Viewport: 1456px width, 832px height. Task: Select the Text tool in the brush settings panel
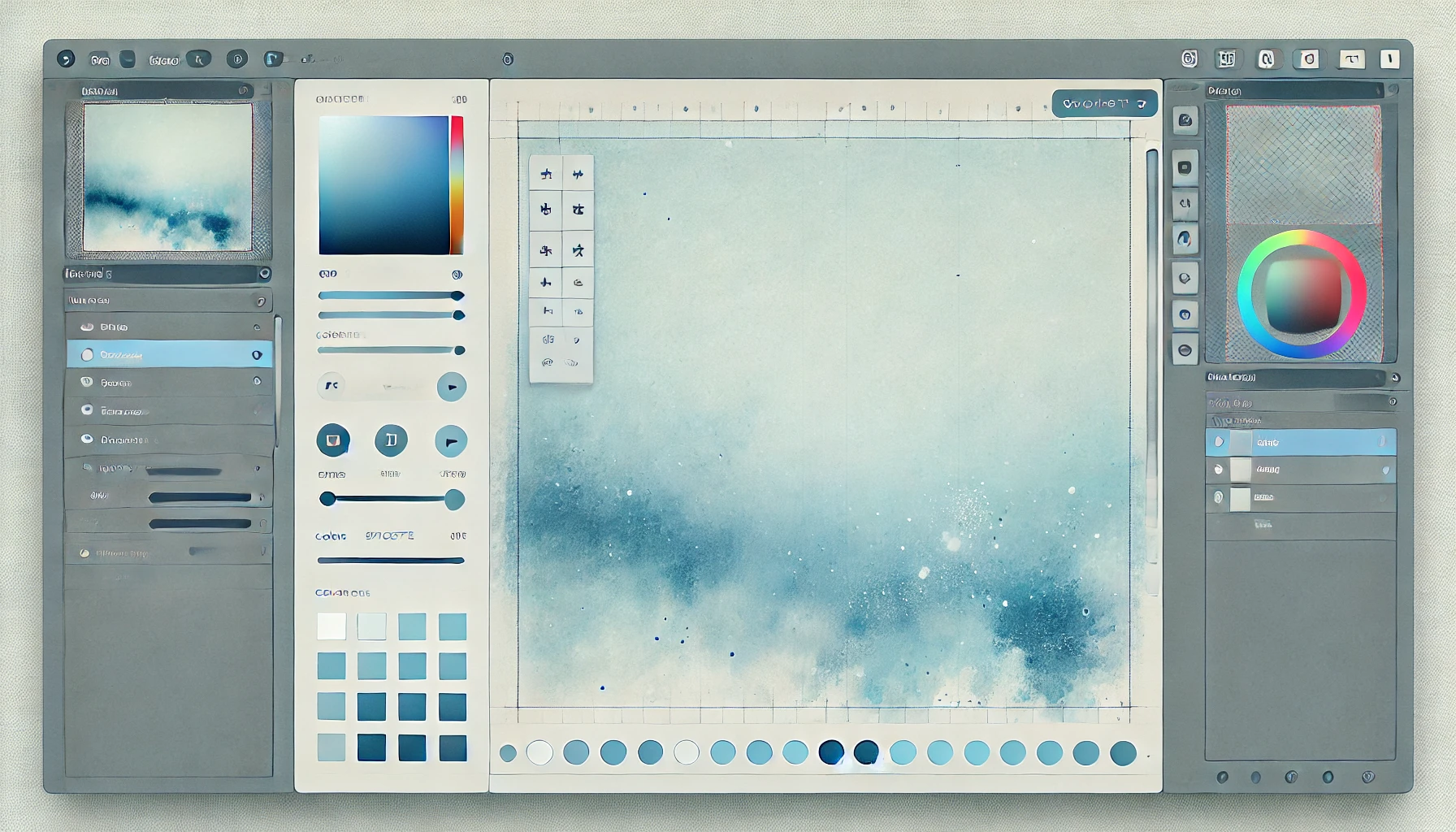click(392, 441)
